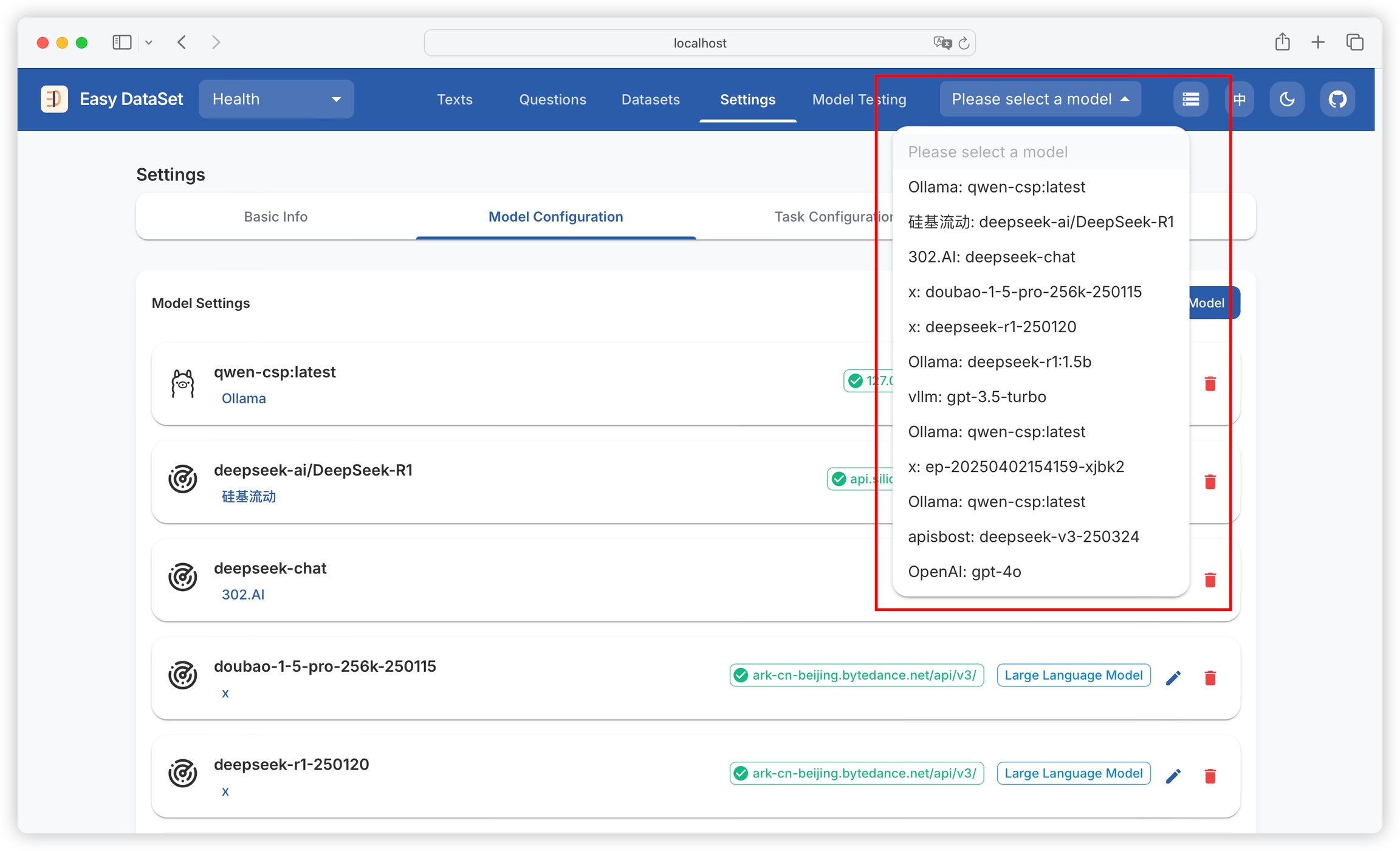Click the Texts navigation link
1400x851 pixels.
[x=455, y=99]
